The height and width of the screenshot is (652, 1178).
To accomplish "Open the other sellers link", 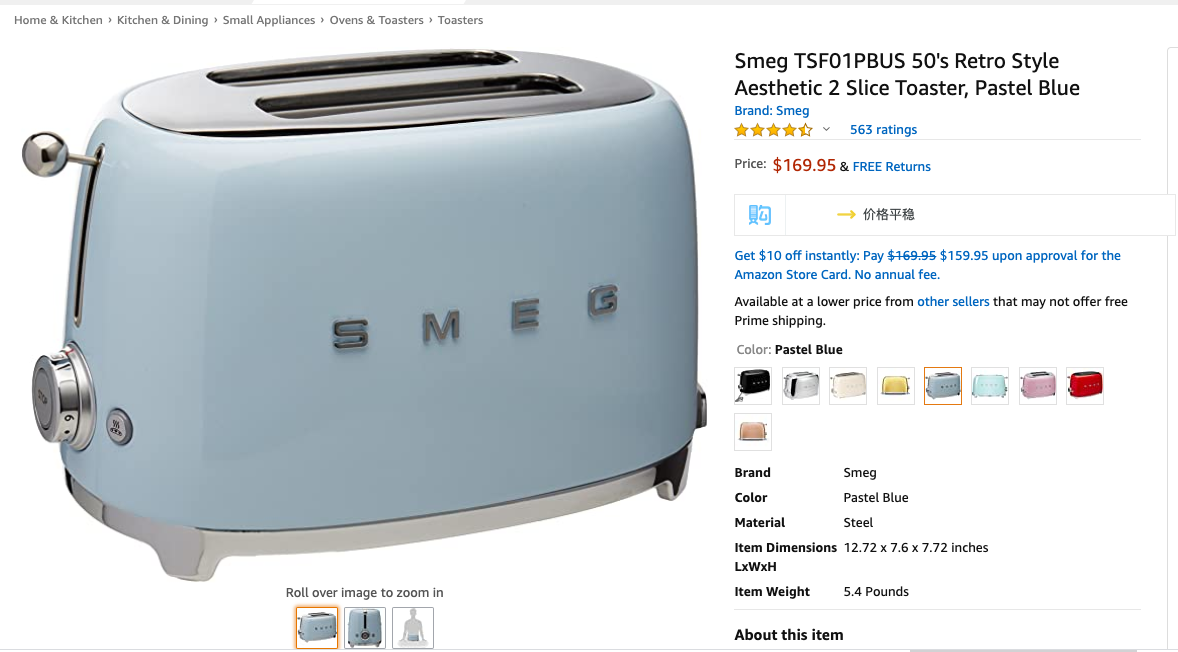I will click(953, 301).
